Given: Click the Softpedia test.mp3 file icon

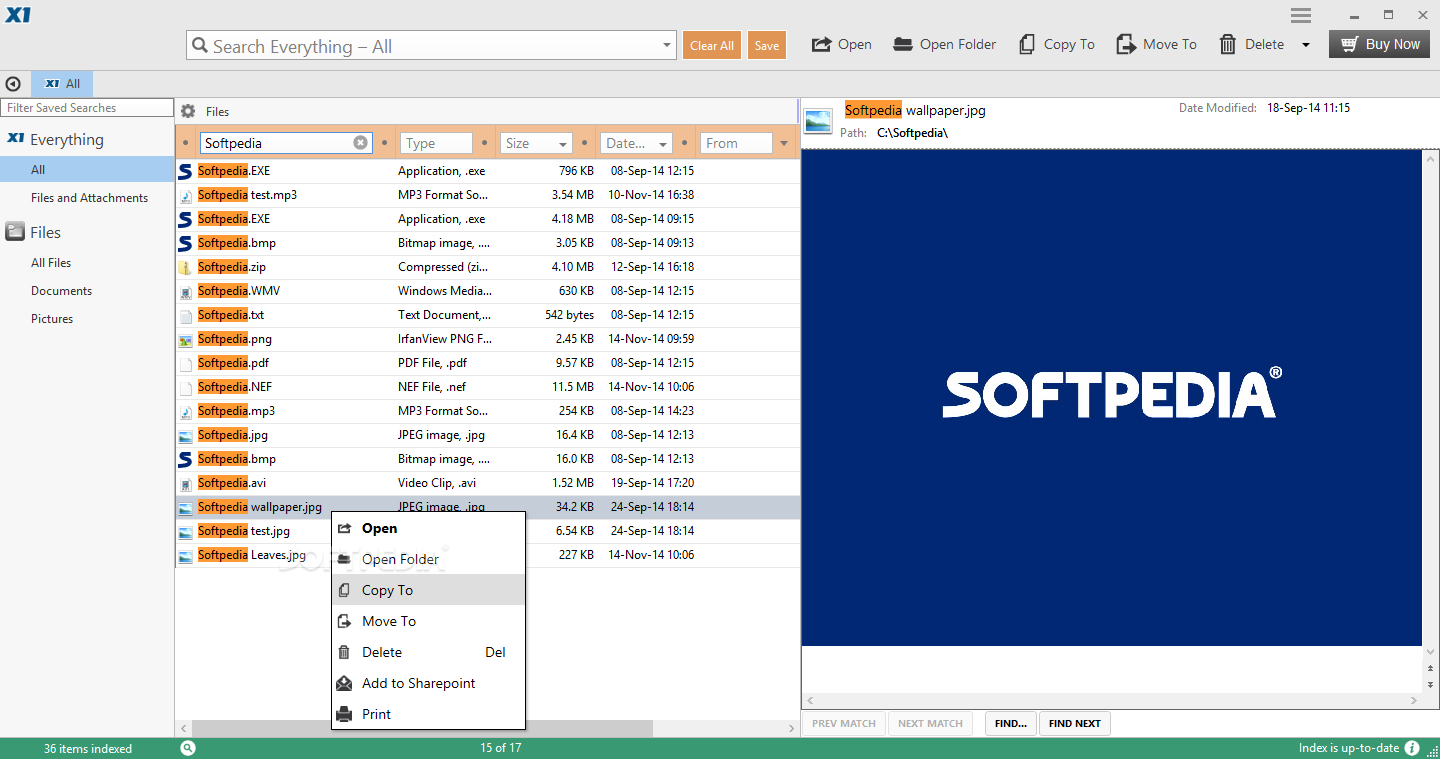Looking at the screenshot, I should pos(185,195).
